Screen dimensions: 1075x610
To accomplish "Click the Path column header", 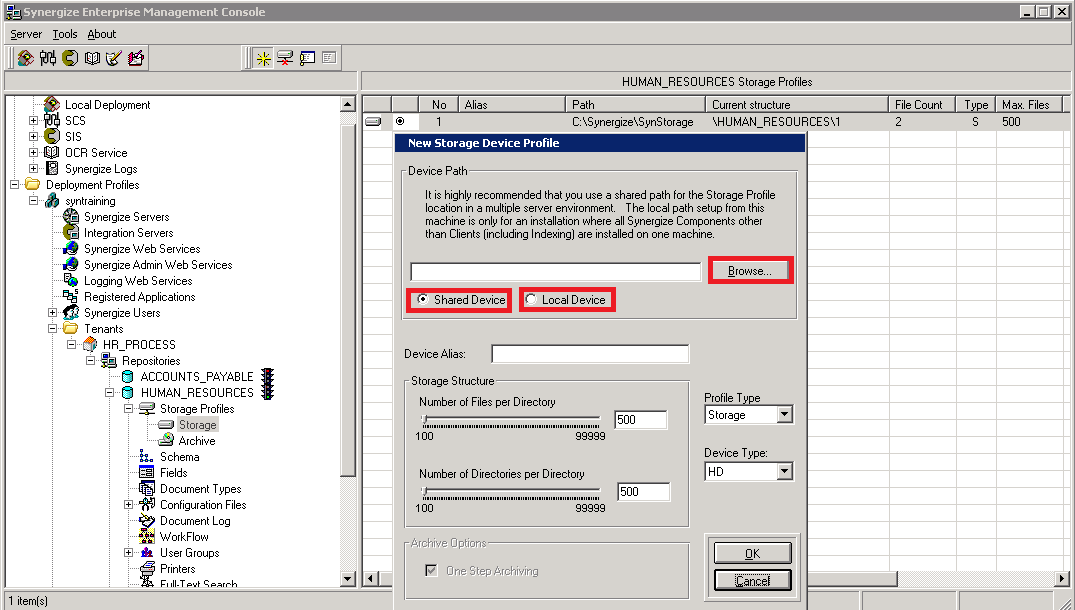I will pos(635,105).
